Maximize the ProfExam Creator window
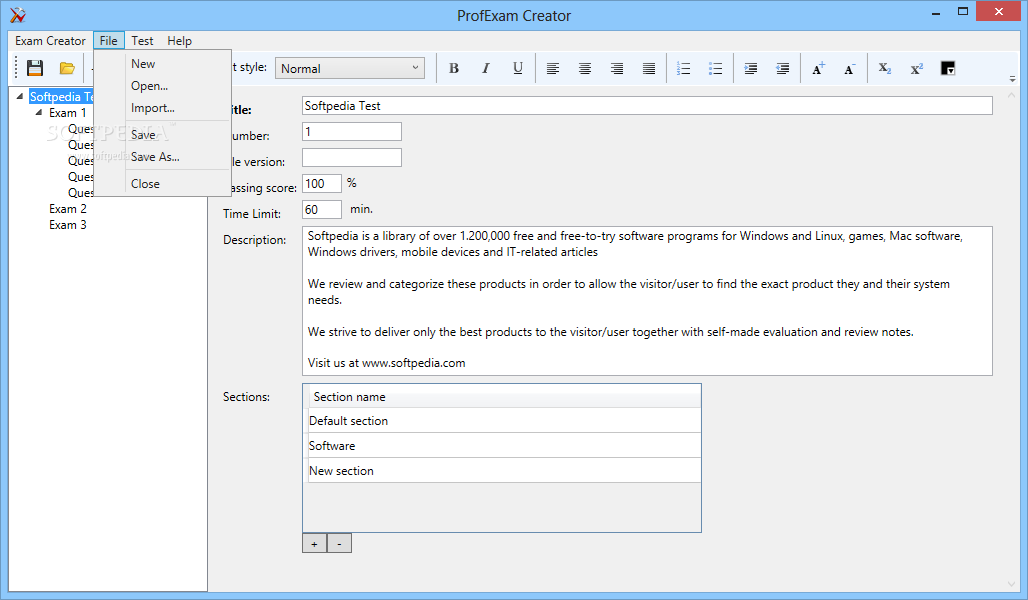Viewport: 1028px width, 600px height. 962,12
